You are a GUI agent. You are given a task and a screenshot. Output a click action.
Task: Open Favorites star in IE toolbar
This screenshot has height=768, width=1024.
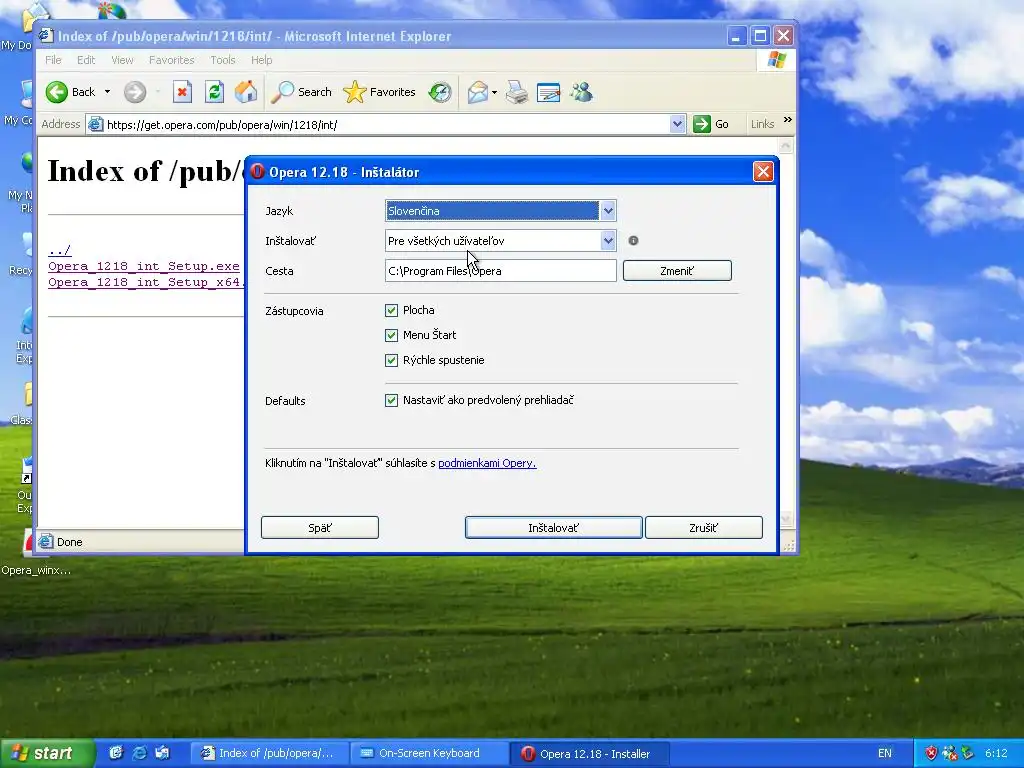pyautogui.click(x=379, y=92)
